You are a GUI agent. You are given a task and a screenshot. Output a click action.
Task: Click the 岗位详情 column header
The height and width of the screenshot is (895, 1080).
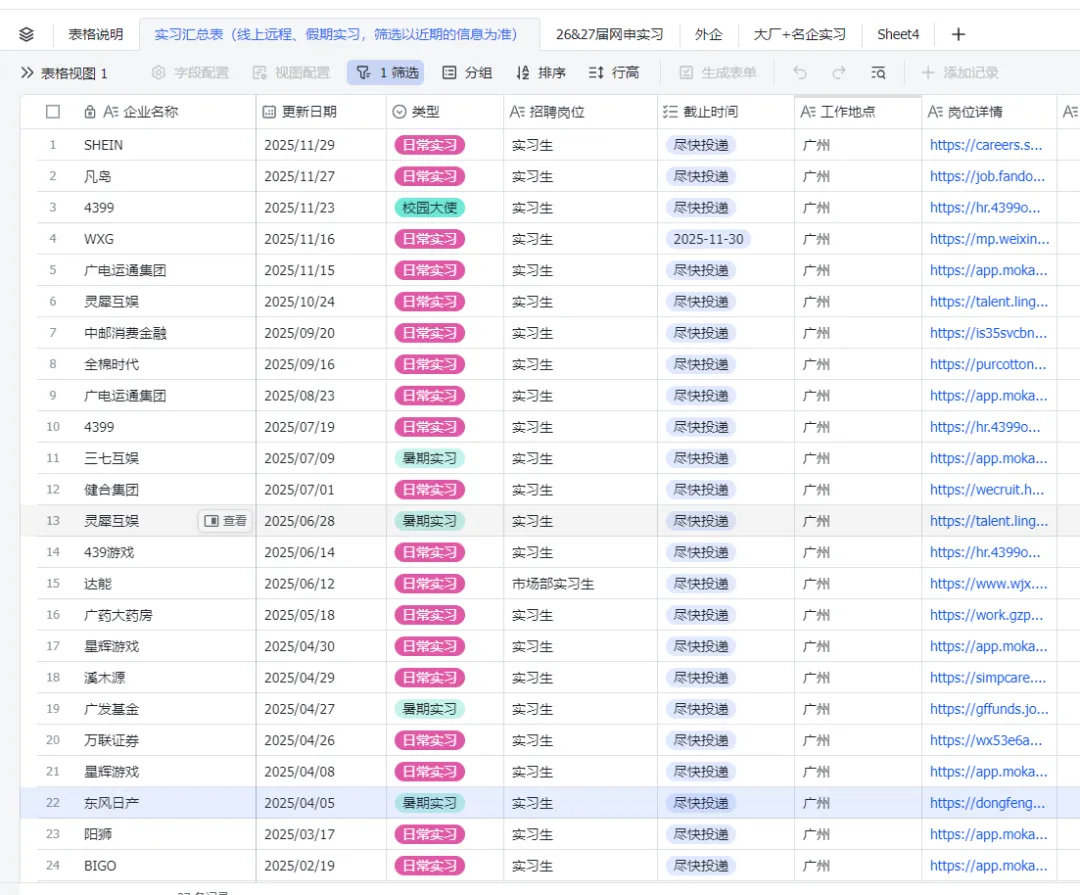(x=989, y=112)
